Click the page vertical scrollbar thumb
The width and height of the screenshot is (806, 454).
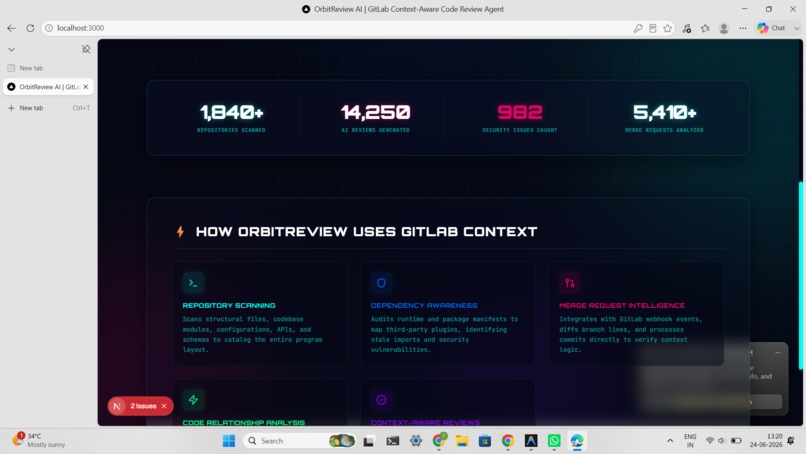(800, 275)
